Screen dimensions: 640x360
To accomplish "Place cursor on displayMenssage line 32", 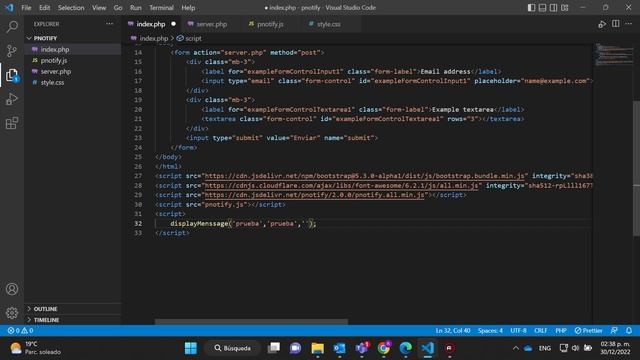I will point(243,224).
